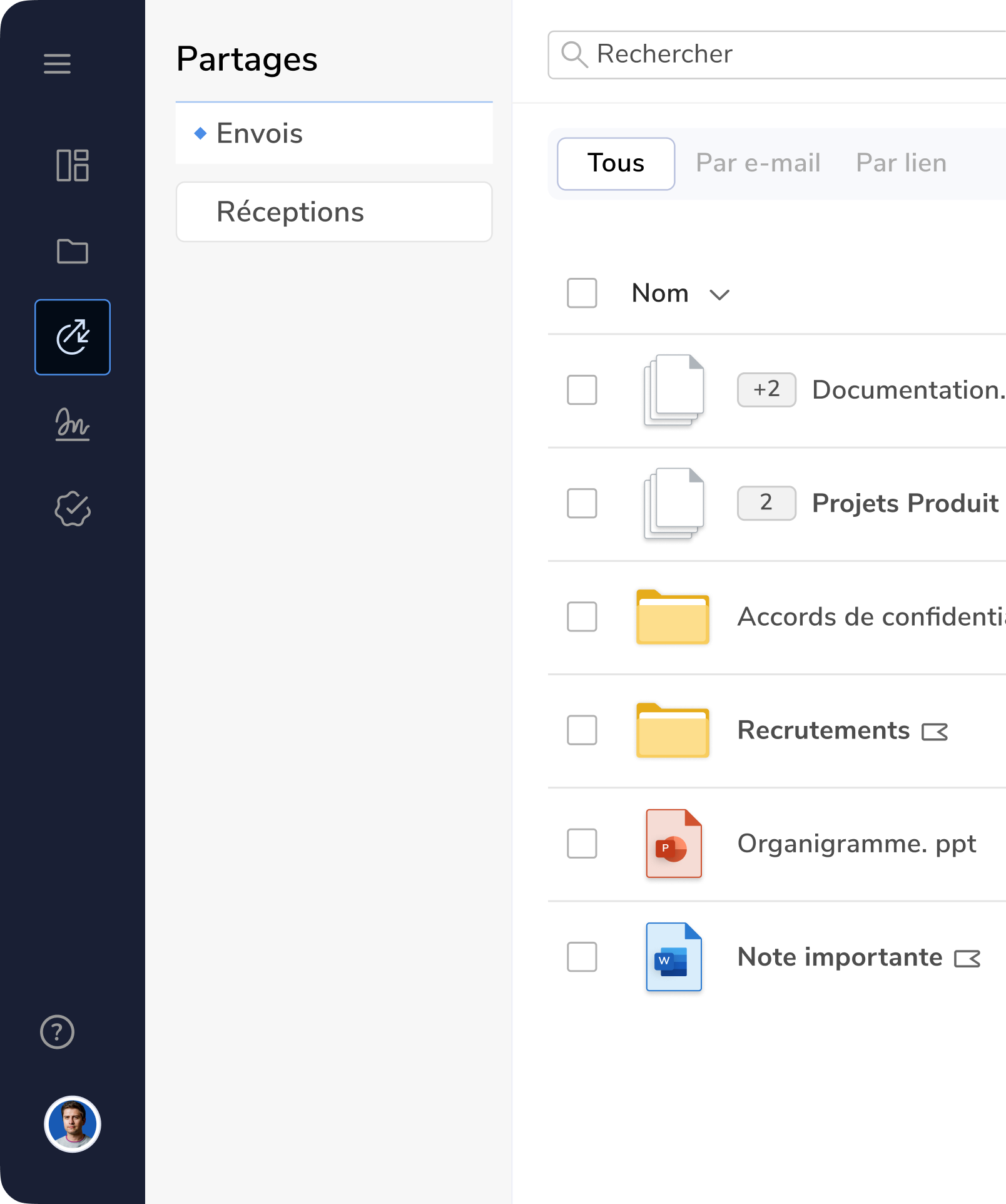This screenshot has height=1204, width=1006.
Task: Open the signature section in sidebar
Action: tap(73, 424)
